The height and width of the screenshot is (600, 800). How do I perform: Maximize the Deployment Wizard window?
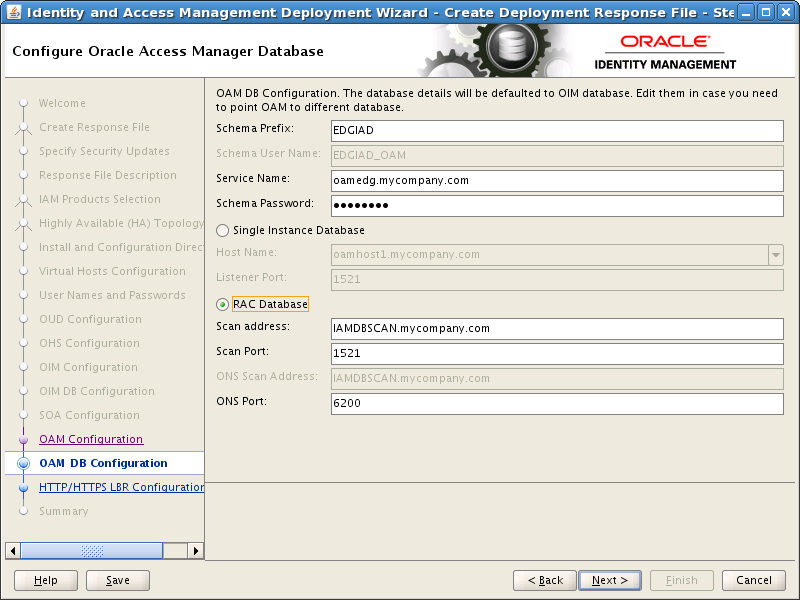pyautogui.click(x=766, y=12)
